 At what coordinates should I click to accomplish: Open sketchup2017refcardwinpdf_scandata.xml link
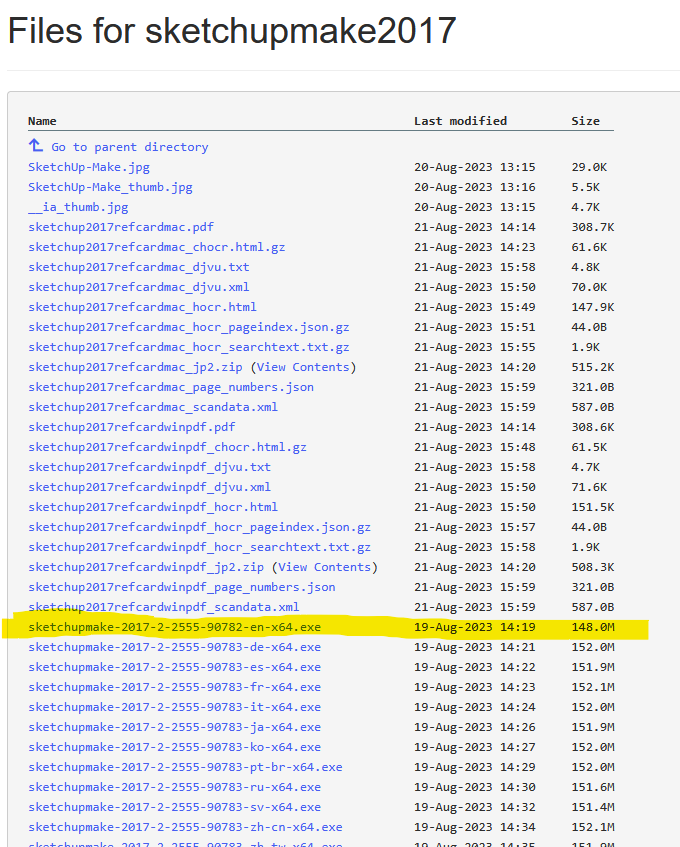pyautogui.click(x=164, y=607)
